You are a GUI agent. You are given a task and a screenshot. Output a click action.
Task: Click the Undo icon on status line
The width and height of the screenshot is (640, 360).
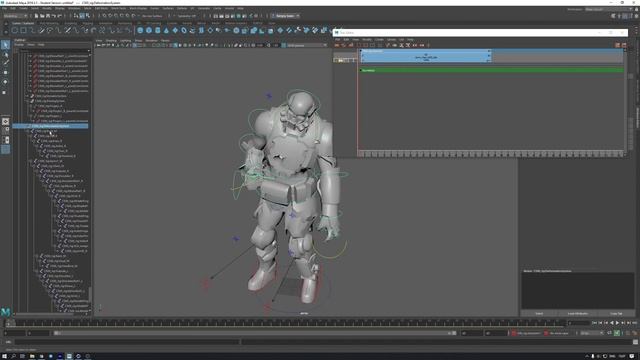click(x=54, y=16)
